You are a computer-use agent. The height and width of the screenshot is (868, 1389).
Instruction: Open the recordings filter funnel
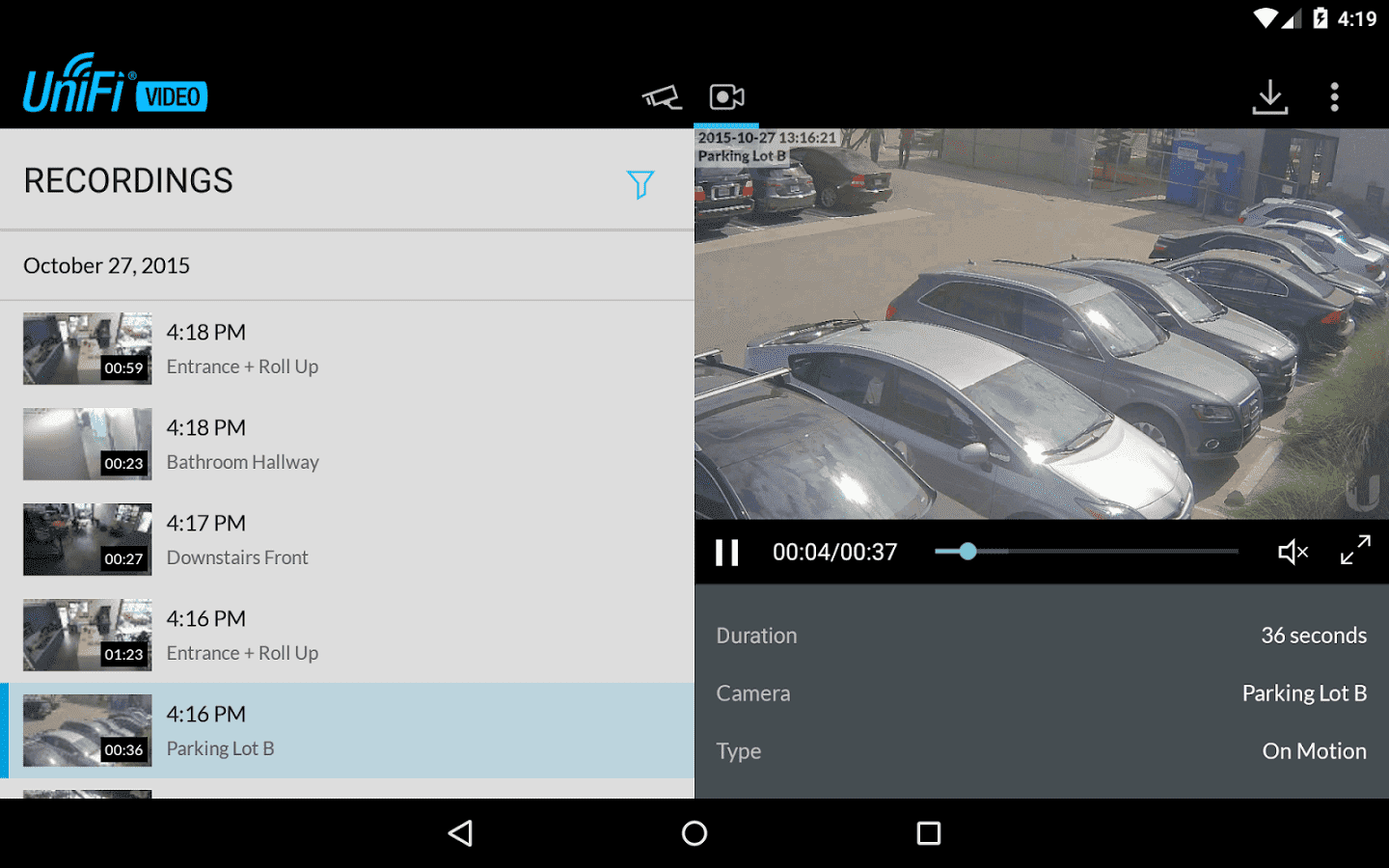pyautogui.click(x=640, y=183)
